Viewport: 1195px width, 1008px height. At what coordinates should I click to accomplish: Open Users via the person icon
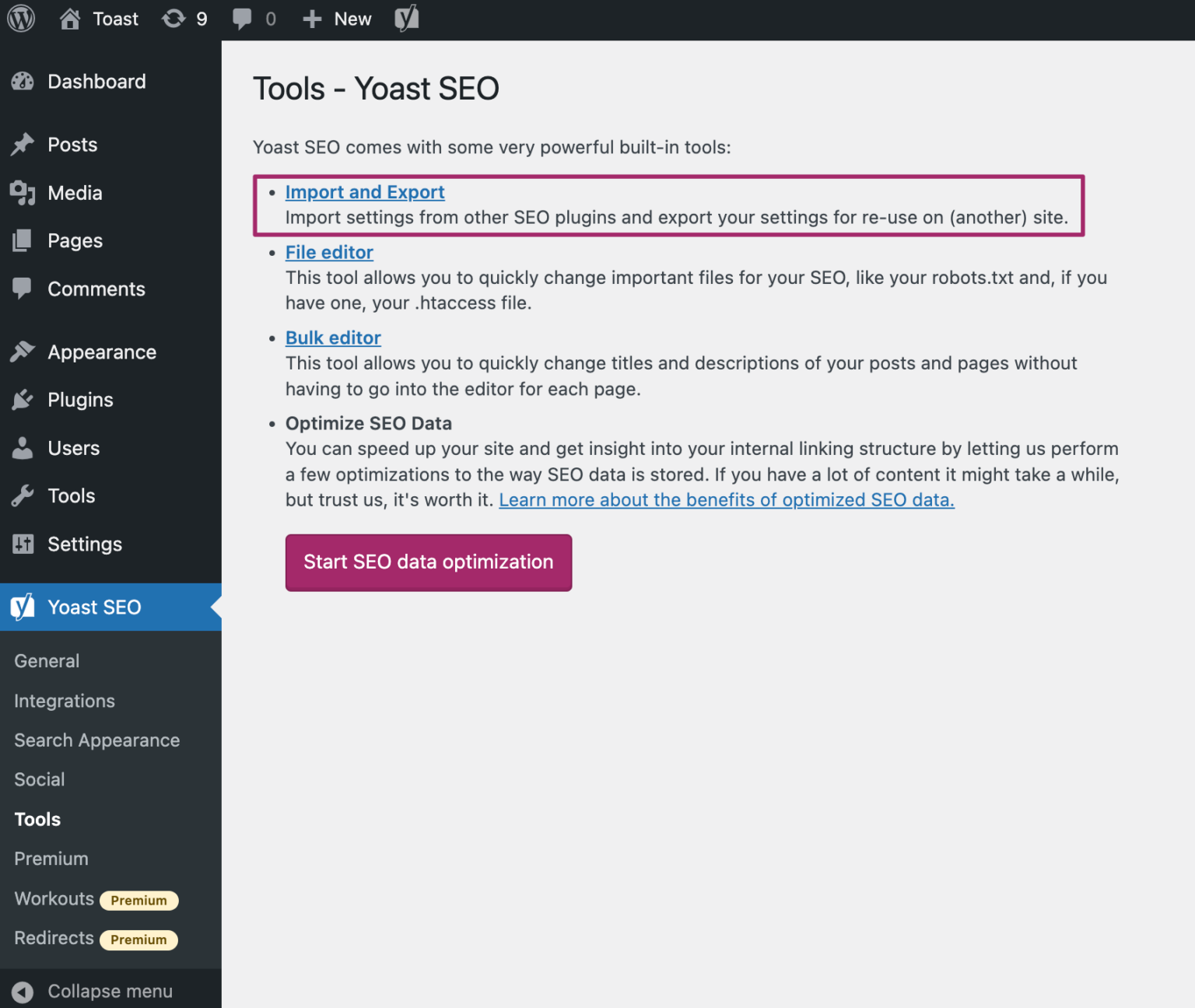(x=23, y=448)
